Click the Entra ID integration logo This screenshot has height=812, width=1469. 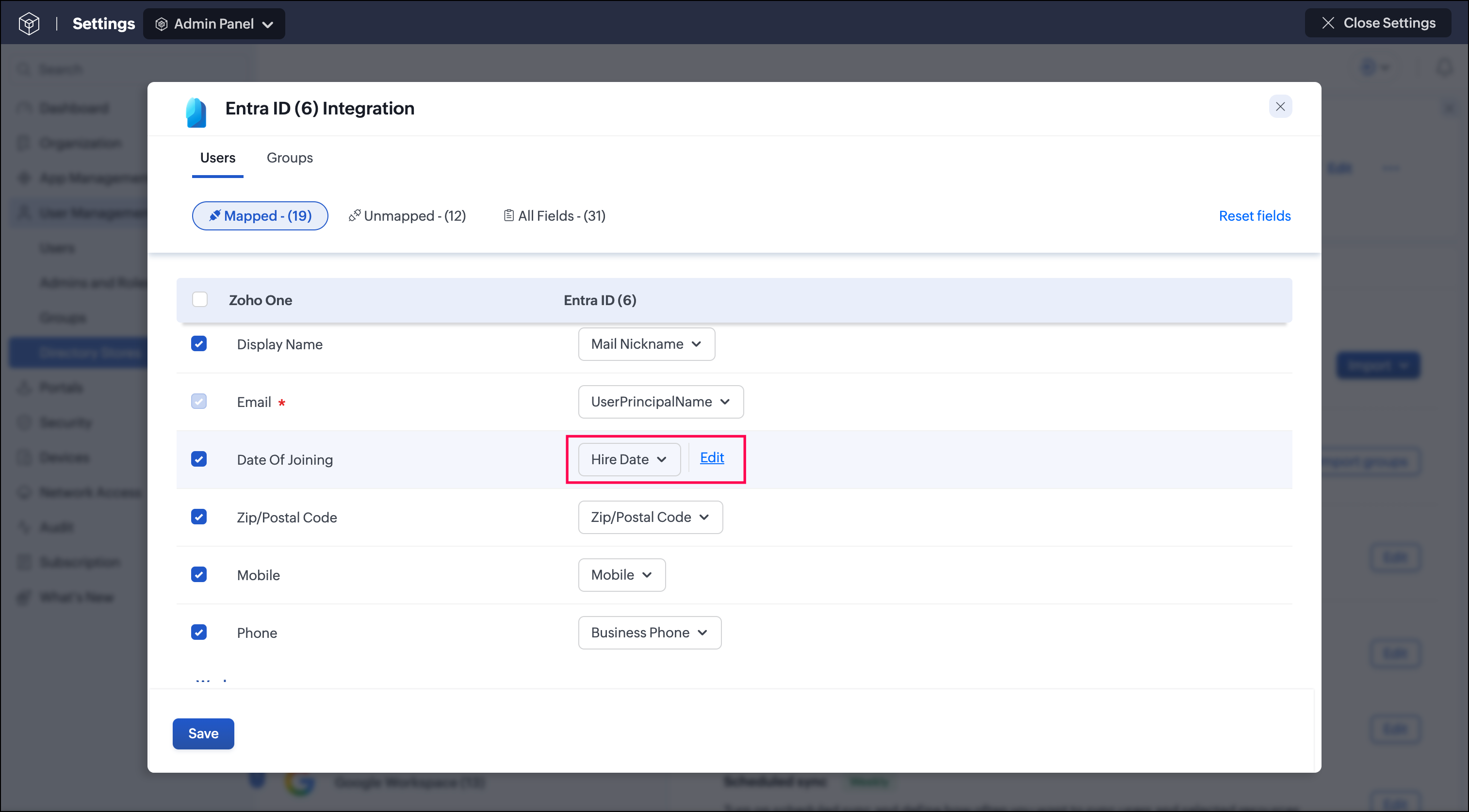pyautogui.click(x=196, y=112)
